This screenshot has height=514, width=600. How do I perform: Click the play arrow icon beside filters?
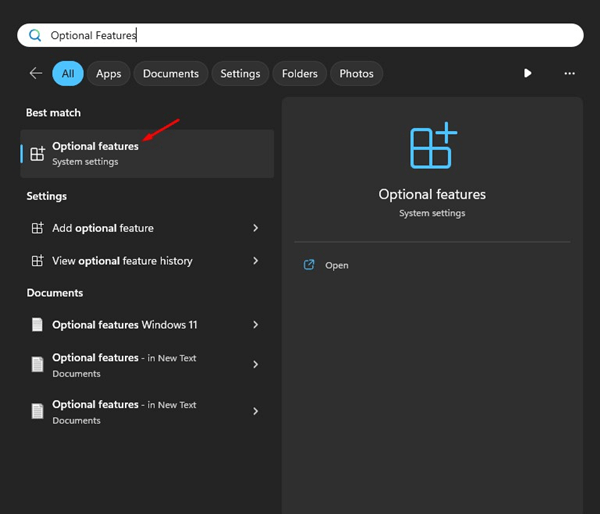[x=528, y=73]
